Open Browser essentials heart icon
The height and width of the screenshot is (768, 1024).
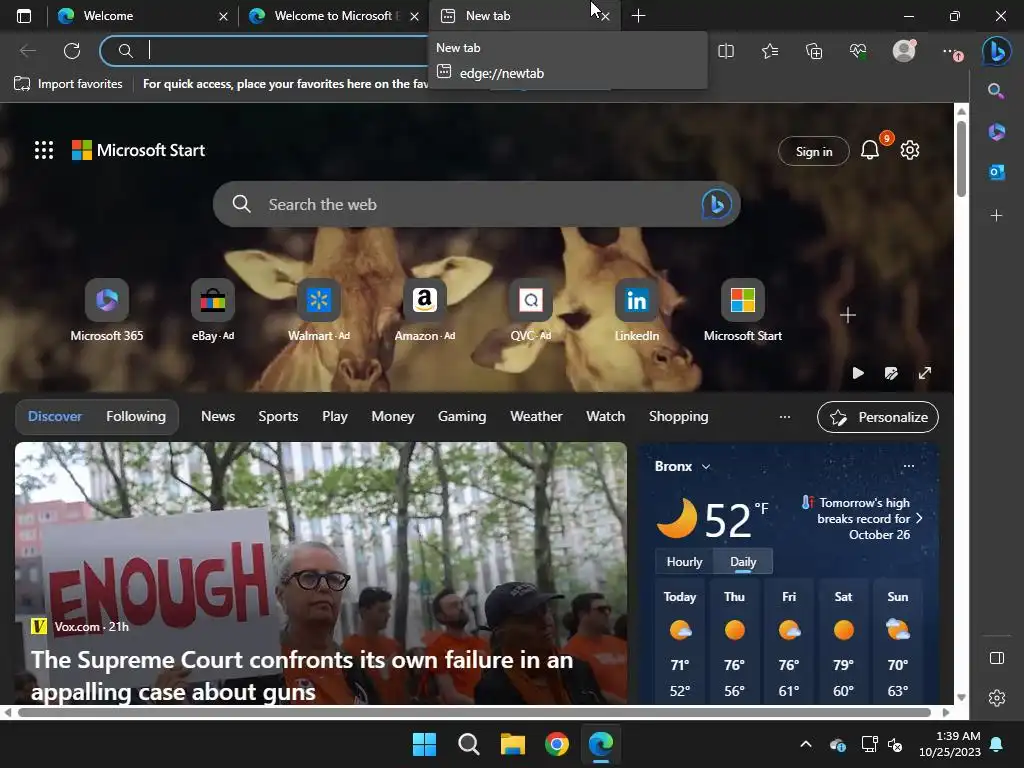pyautogui.click(x=858, y=51)
